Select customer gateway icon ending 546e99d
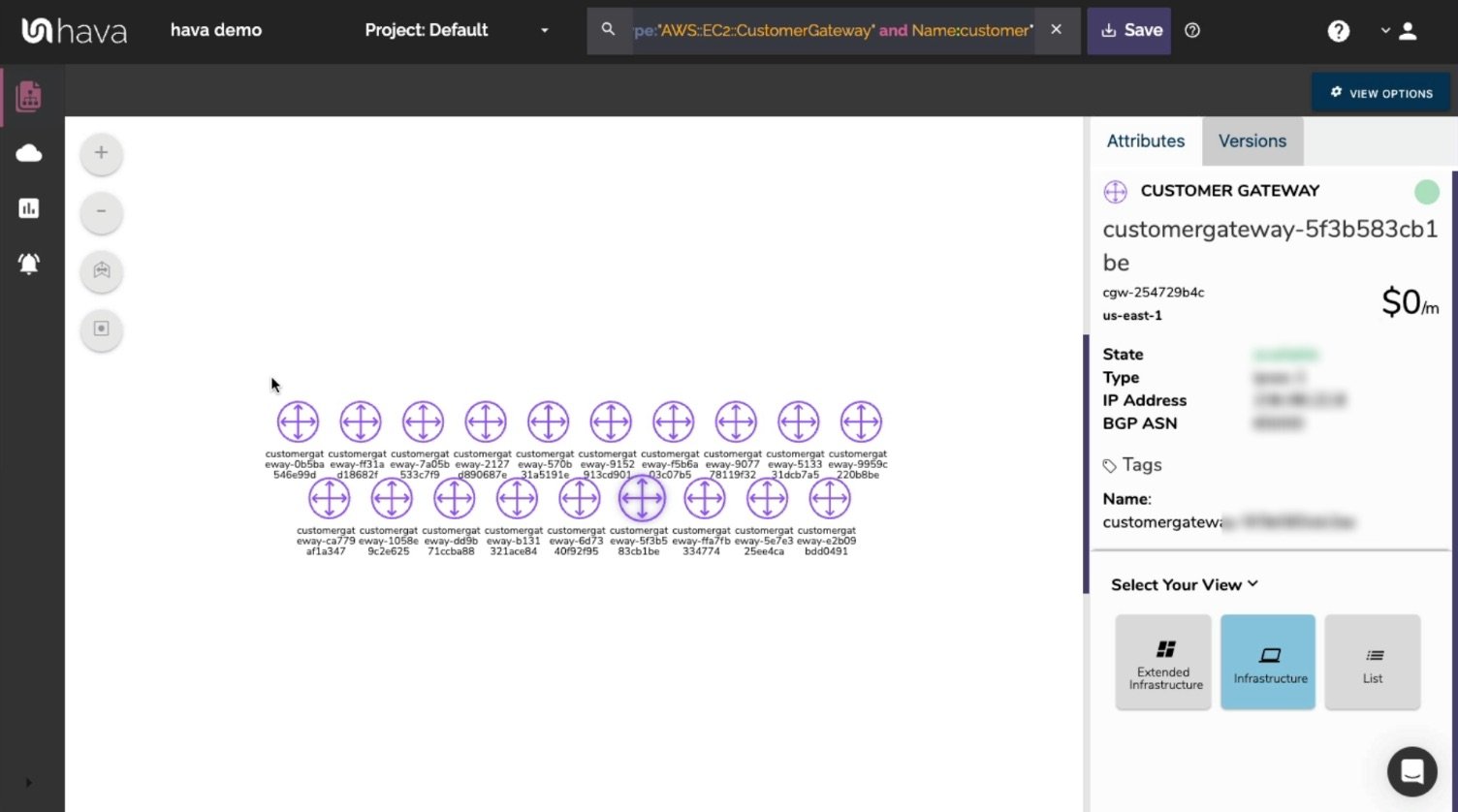1458x812 pixels. (x=298, y=422)
